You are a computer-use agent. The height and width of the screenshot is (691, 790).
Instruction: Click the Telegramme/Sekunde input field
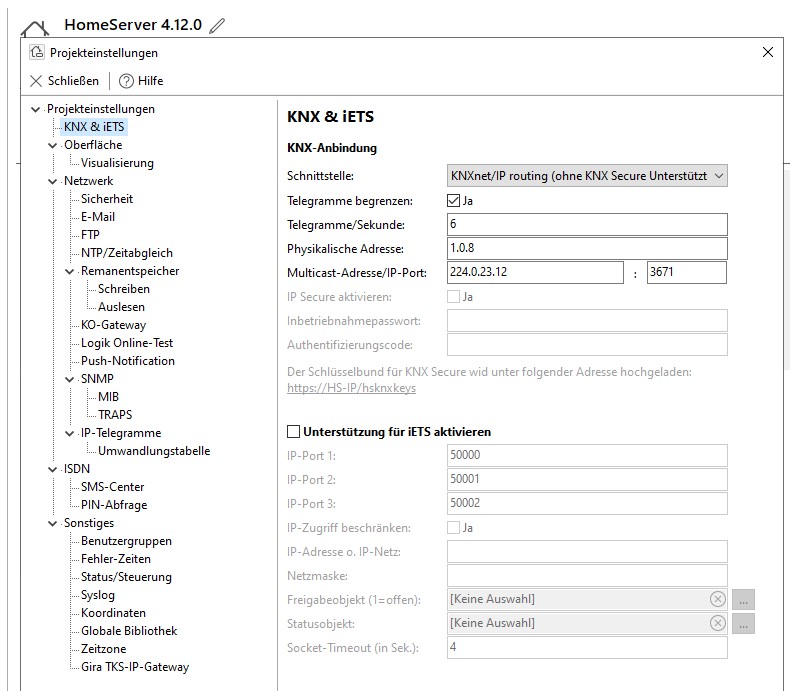pyautogui.click(x=587, y=224)
